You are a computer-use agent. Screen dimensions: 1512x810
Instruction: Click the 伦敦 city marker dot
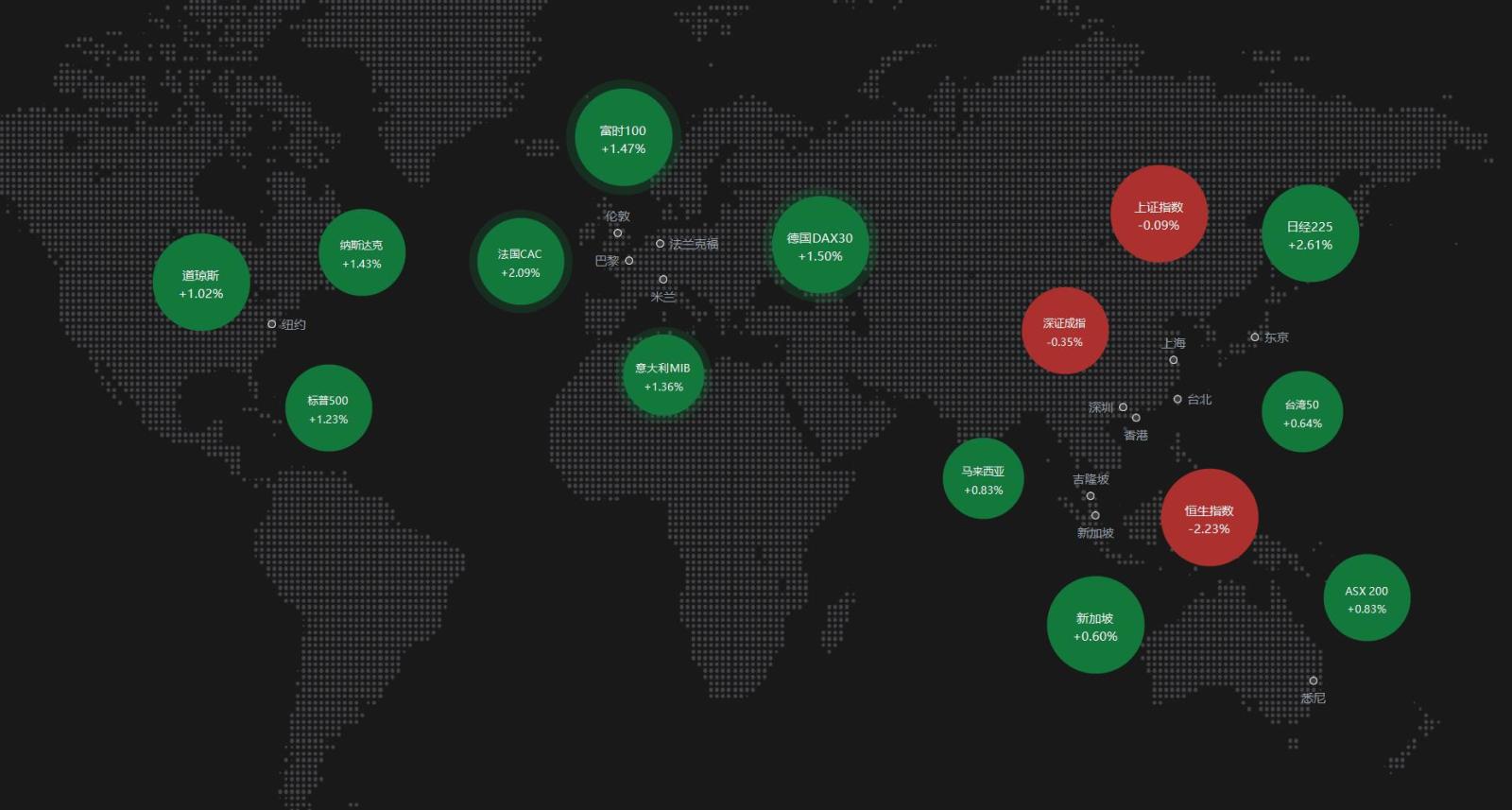(x=618, y=233)
